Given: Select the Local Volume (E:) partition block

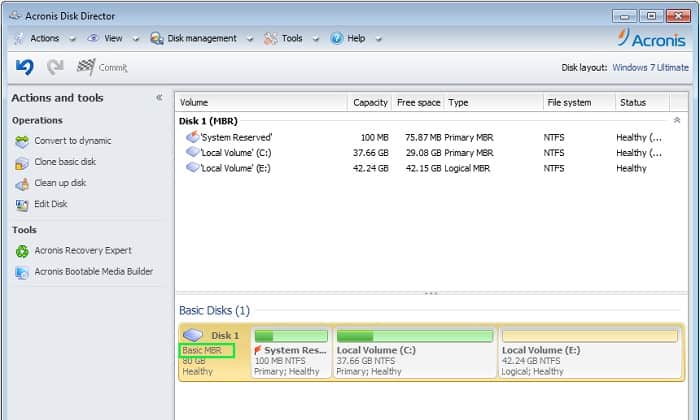Looking at the screenshot, I should point(590,353).
